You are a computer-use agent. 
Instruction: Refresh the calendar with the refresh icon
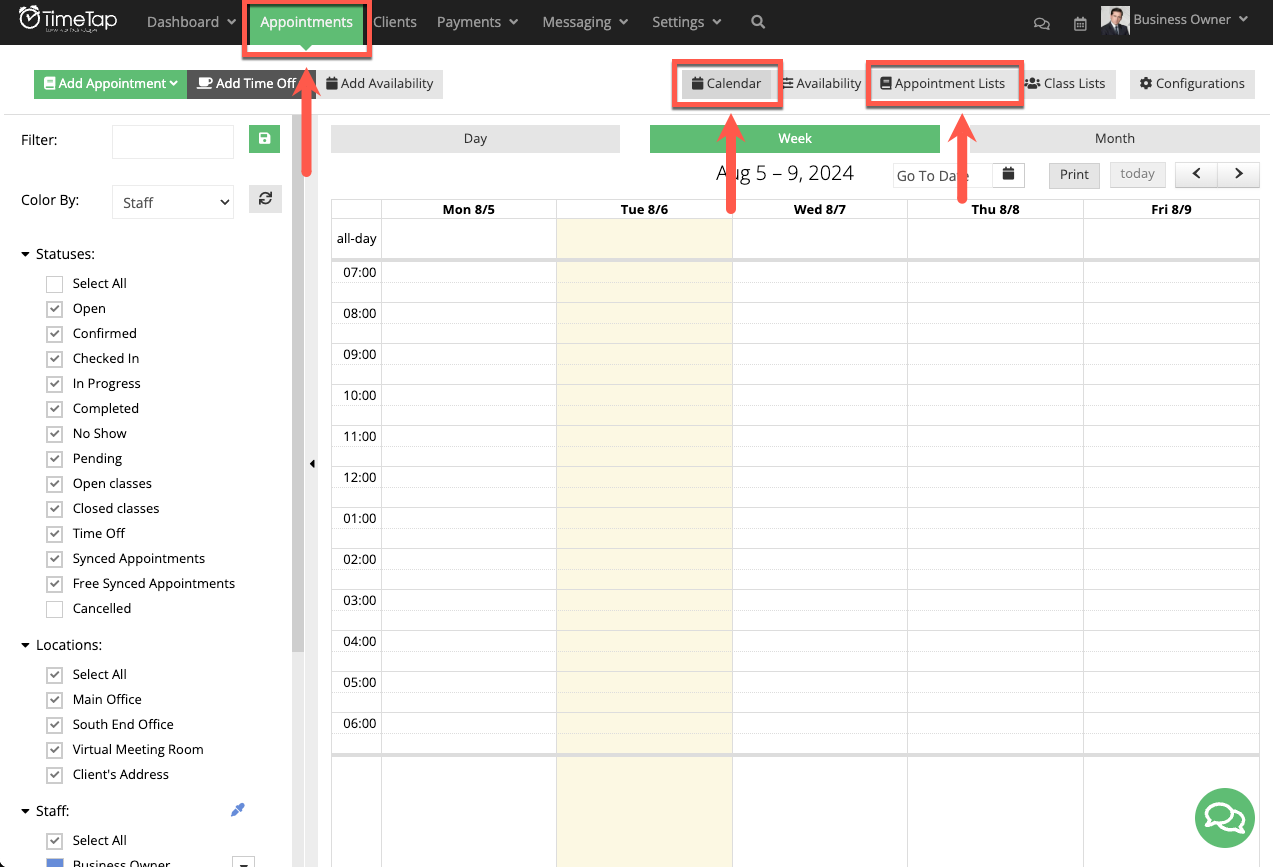(265, 199)
